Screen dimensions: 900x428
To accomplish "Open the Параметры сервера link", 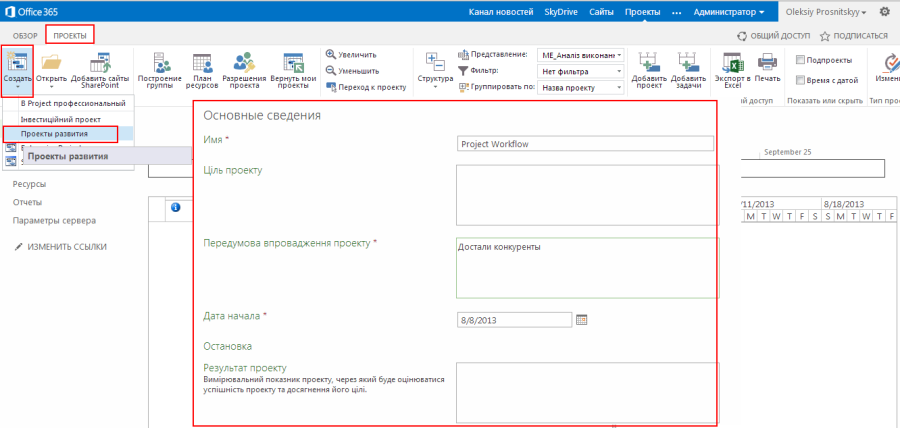I will click(54, 220).
